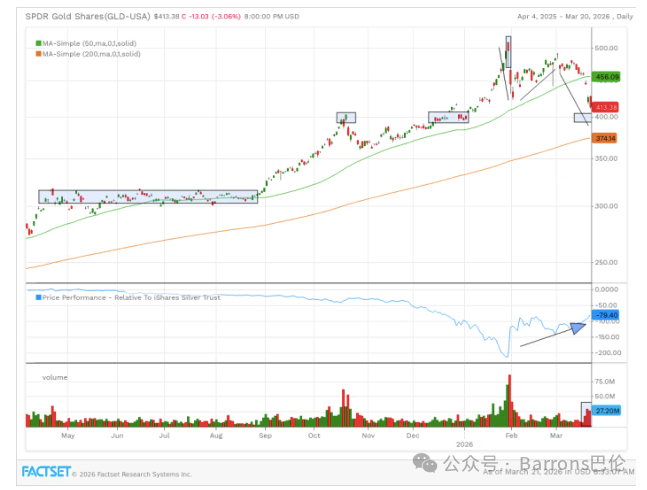
Task: Click the MA-Simple (50,ma,0,1,solid) legend label
Action: 90,43
